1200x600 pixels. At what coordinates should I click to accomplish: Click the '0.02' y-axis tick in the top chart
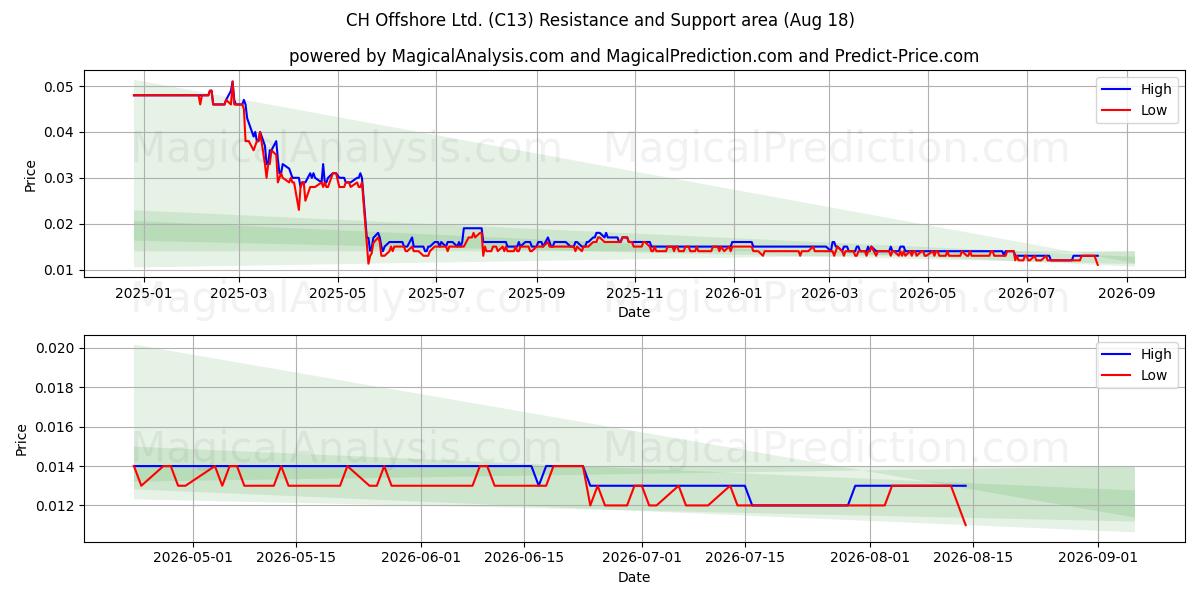(60, 224)
